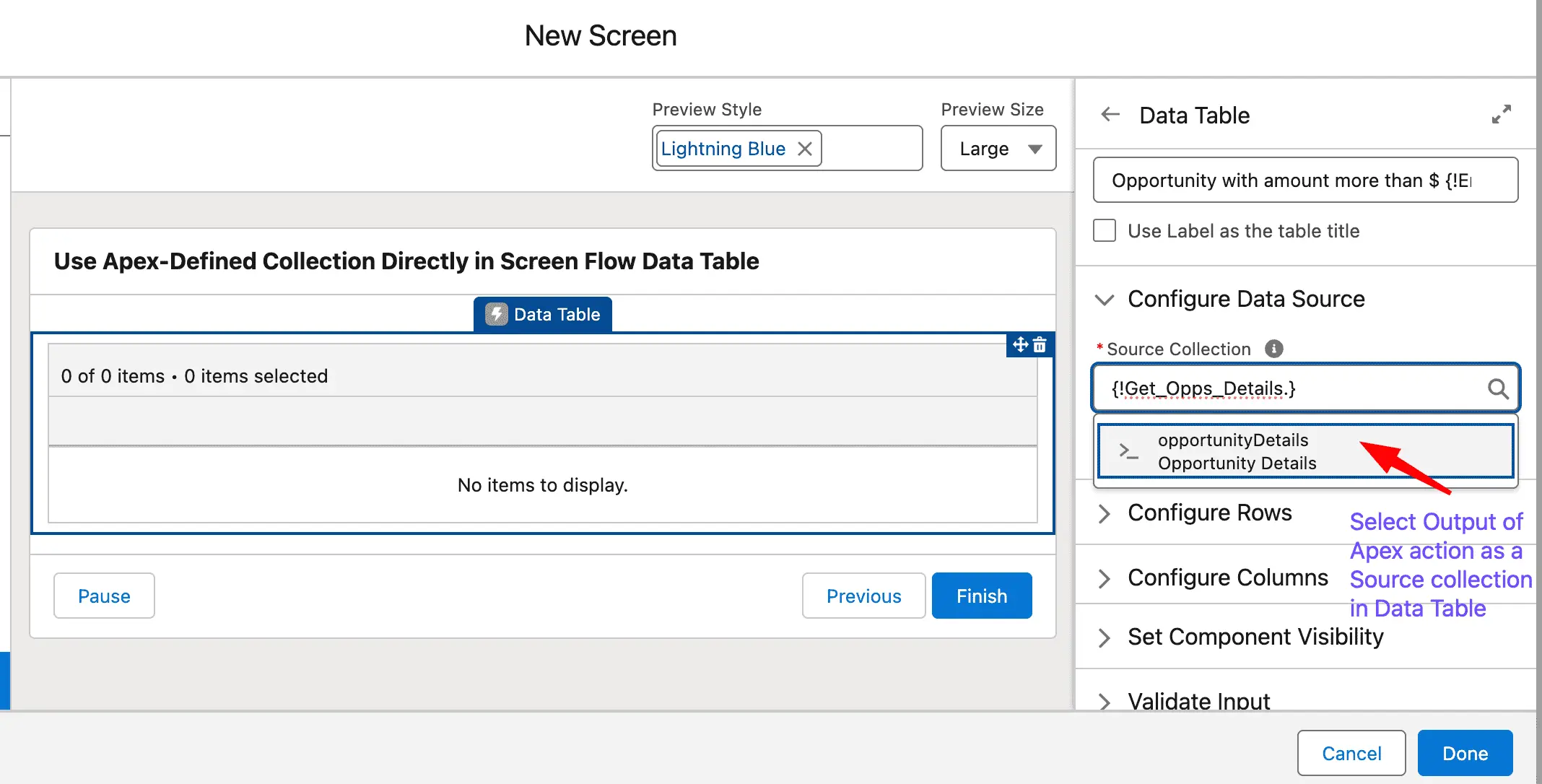Select the blue Data Table component tab
The height and width of the screenshot is (784, 1542).
[x=543, y=314]
